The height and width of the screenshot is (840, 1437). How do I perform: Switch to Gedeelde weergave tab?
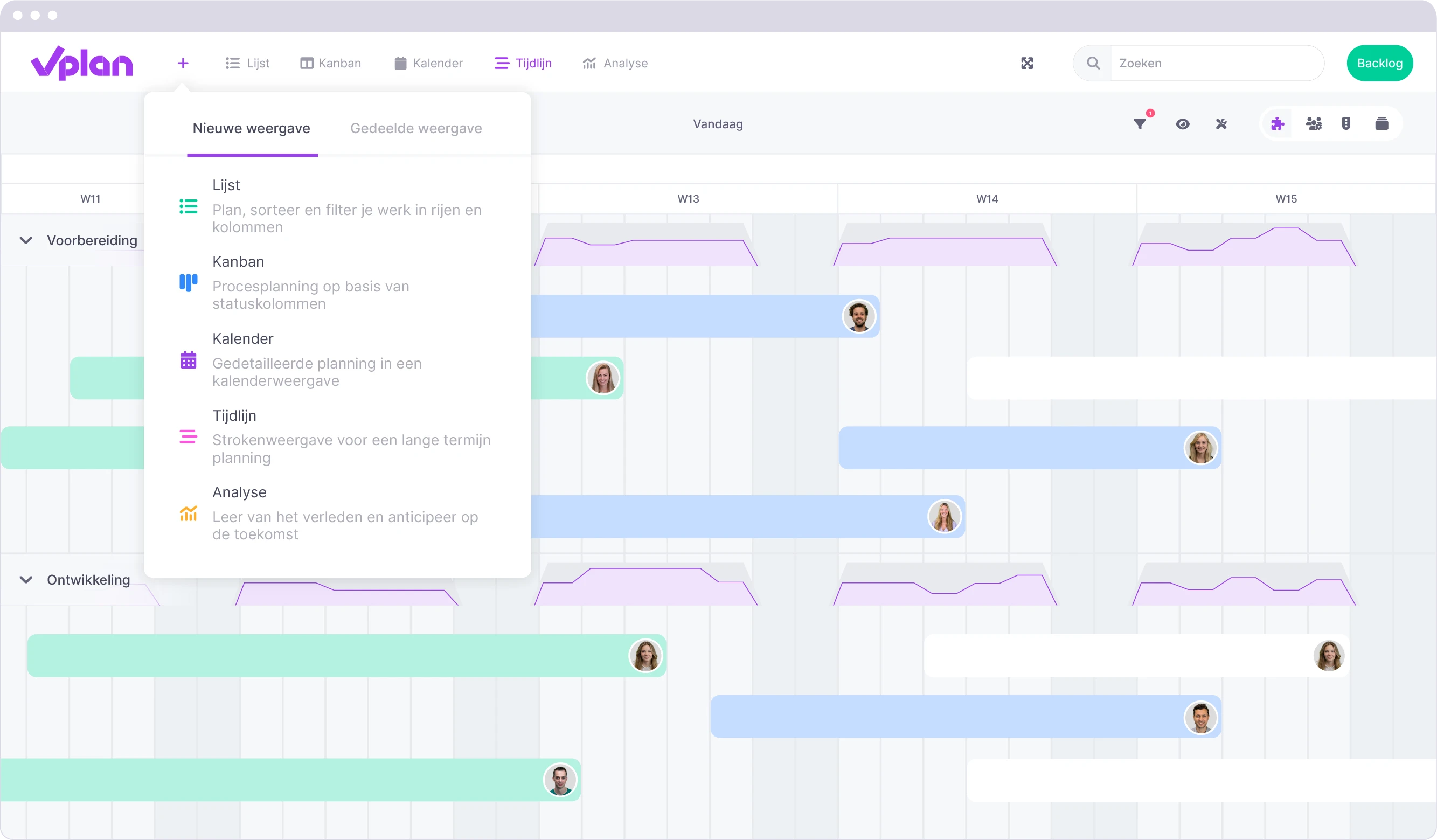pyautogui.click(x=416, y=129)
